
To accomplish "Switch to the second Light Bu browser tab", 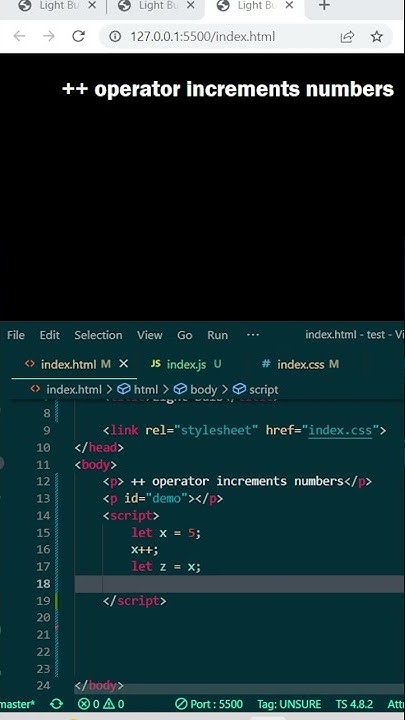I will pos(148,6).
